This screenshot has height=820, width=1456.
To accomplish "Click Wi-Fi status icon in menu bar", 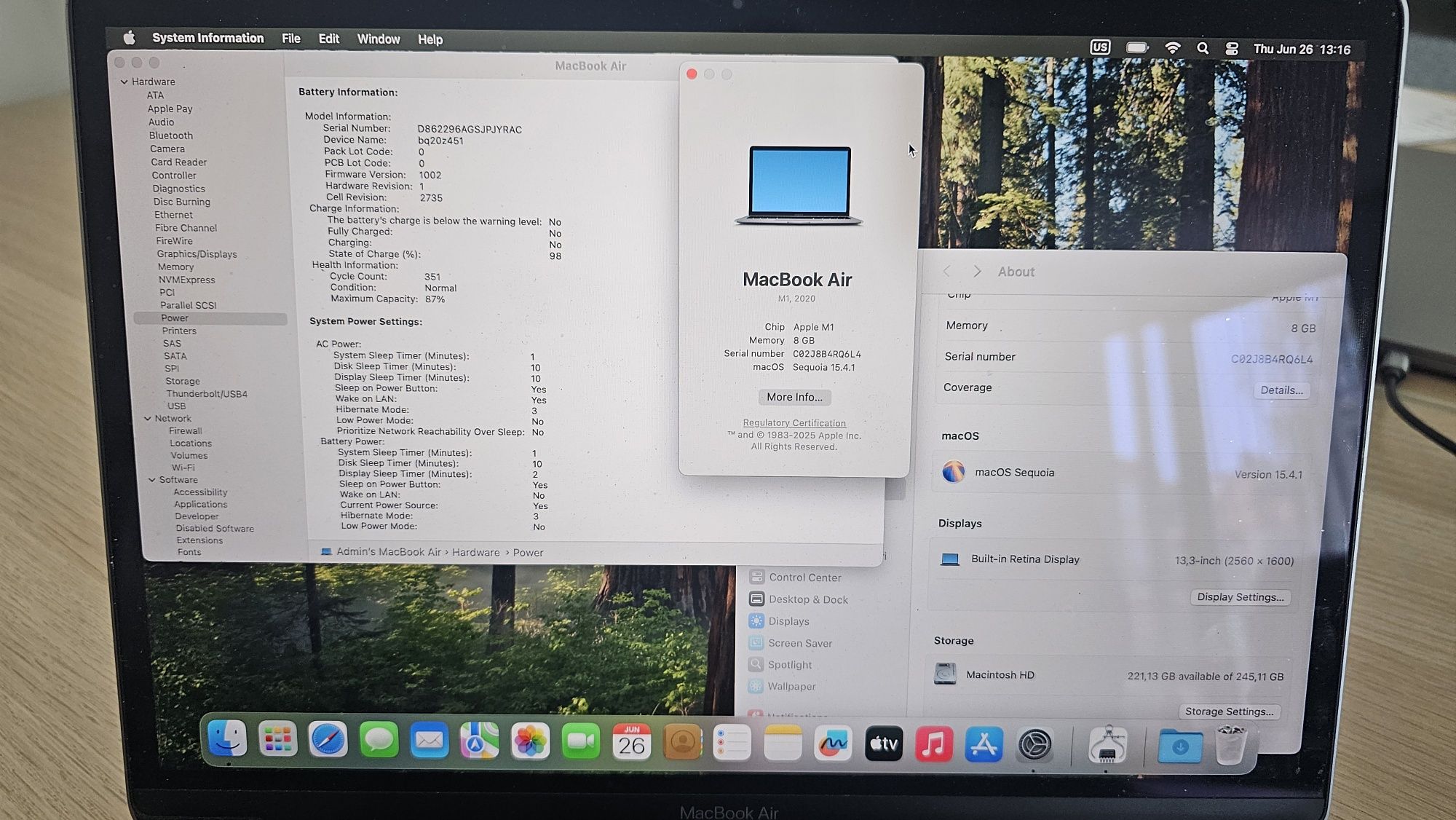I will [x=1173, y=48].
